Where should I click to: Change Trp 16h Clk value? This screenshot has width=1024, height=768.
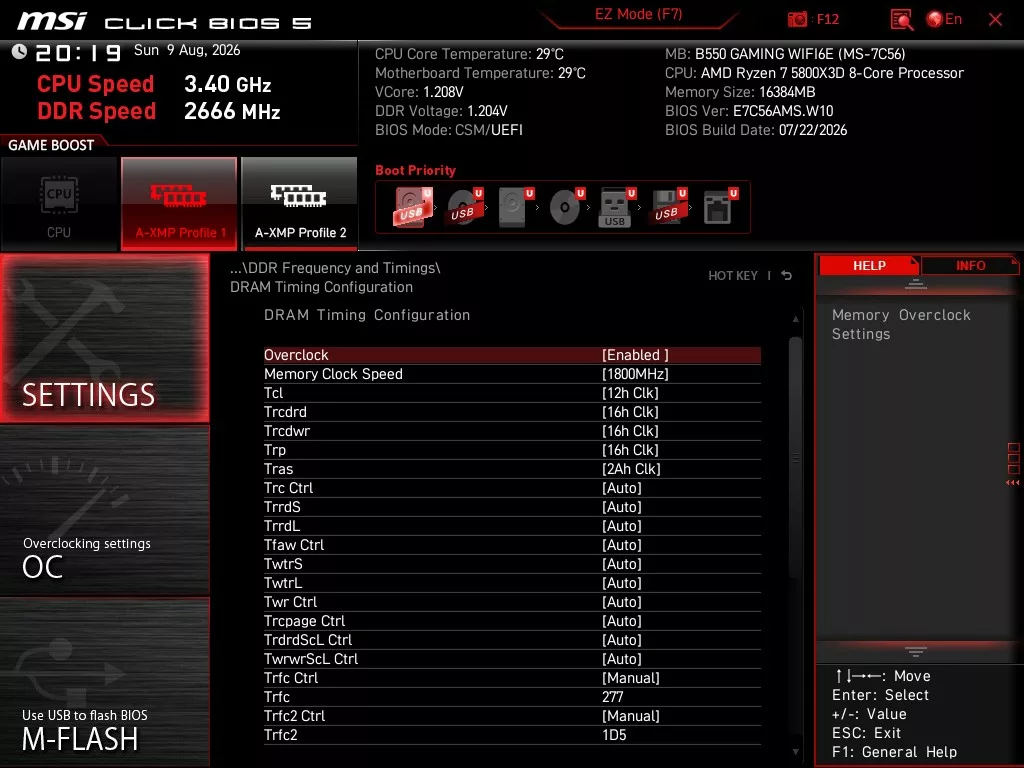[512, 450]
